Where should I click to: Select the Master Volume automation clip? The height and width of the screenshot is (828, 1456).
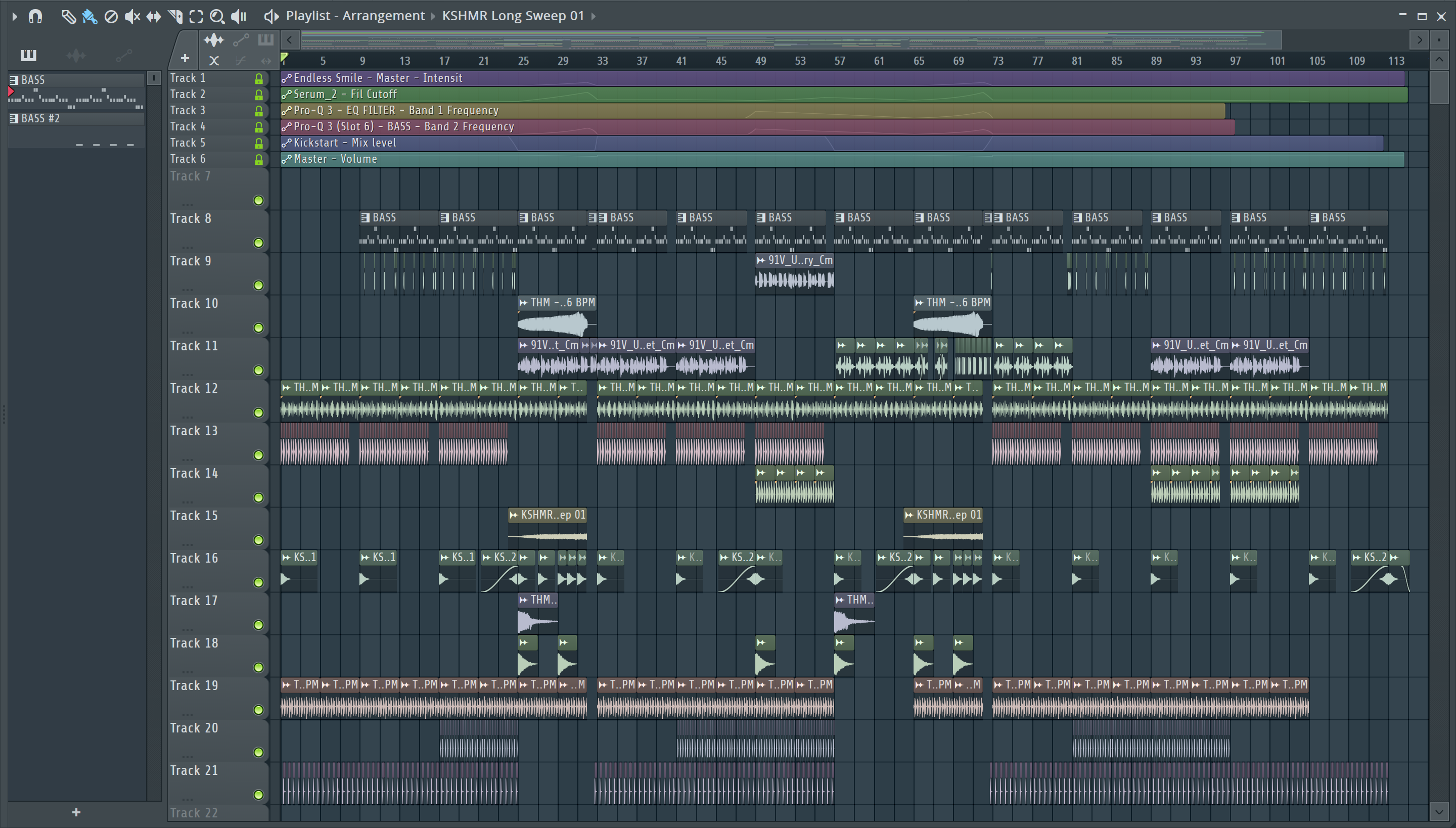pos(842,159)
